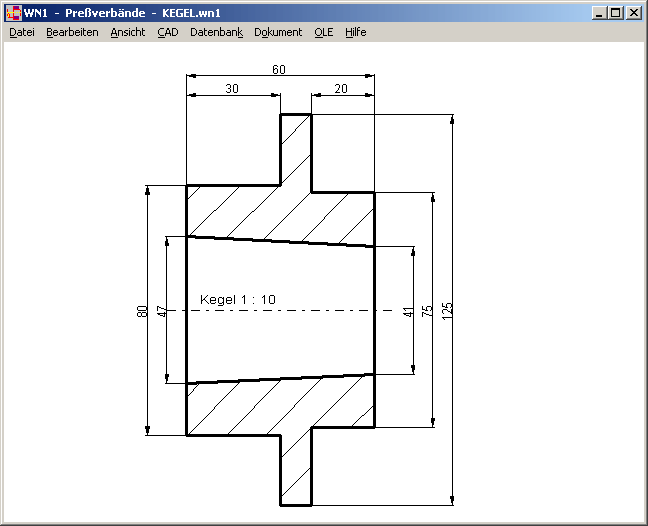Select the top dimension value 60
Viewport: 648px width, 526px height.
pyautogui.click(x=279, y=70)
